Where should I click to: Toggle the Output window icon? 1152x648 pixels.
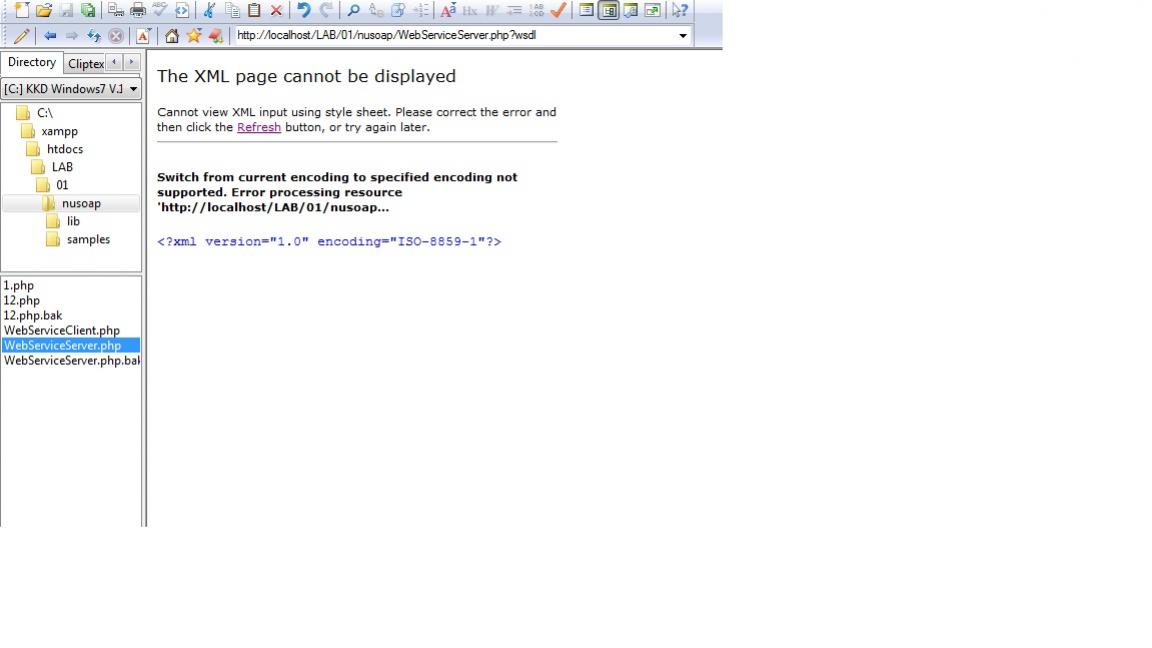pos(630,10)
